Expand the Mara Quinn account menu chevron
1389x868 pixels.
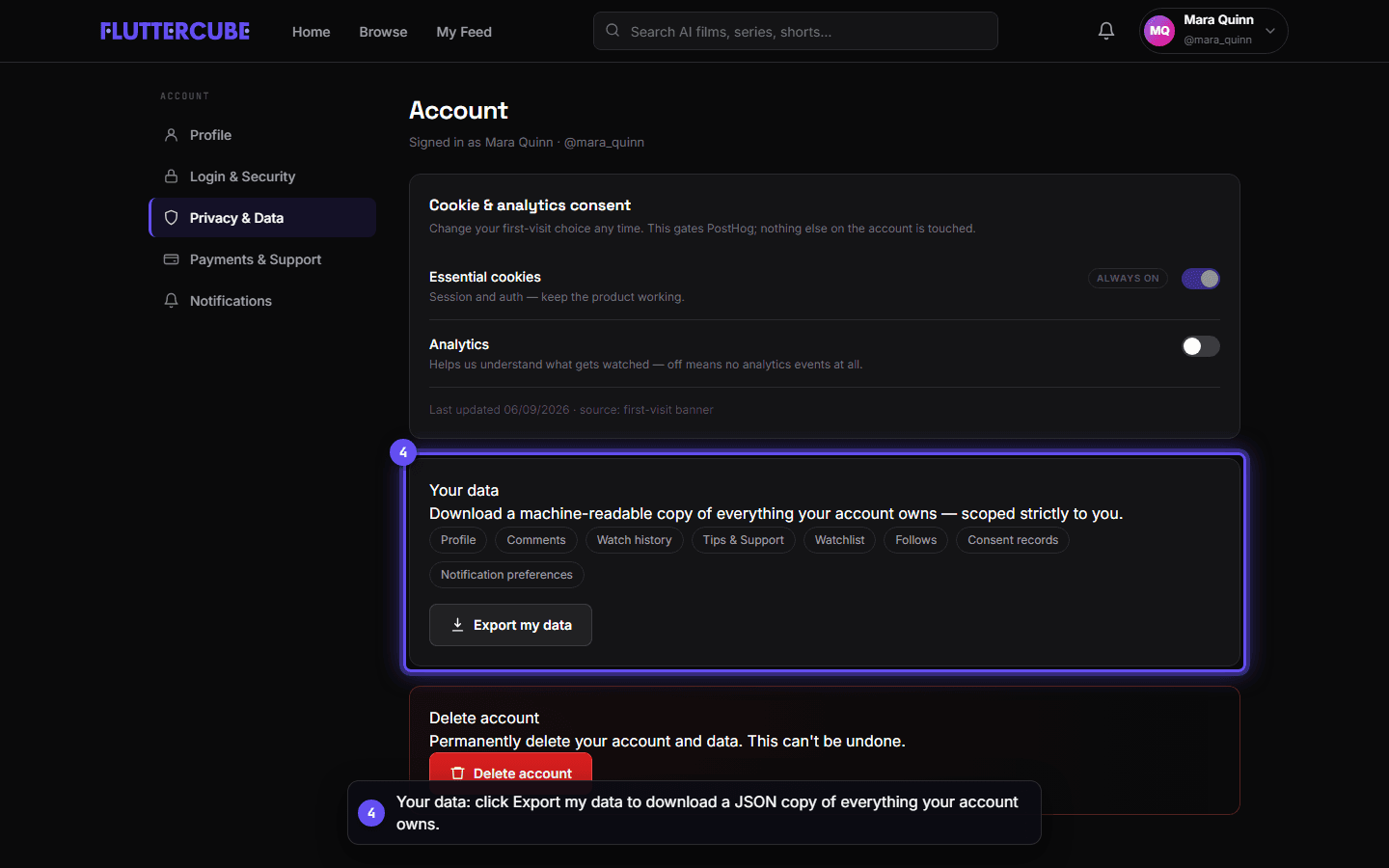pyautogui.click(x=1270, y=31)
